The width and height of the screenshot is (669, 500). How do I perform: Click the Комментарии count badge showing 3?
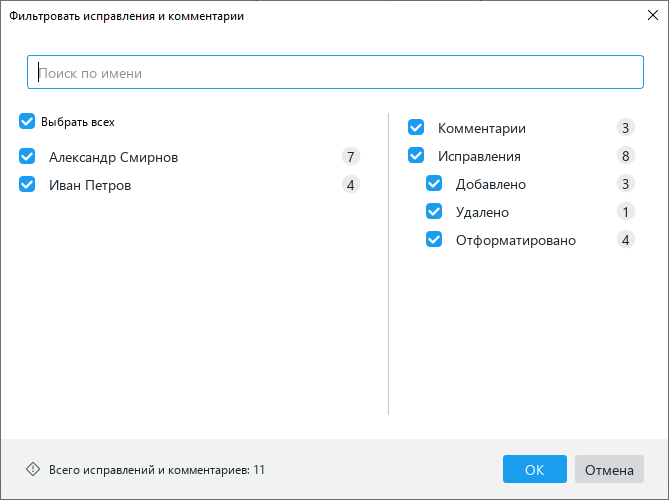[625, 128]
